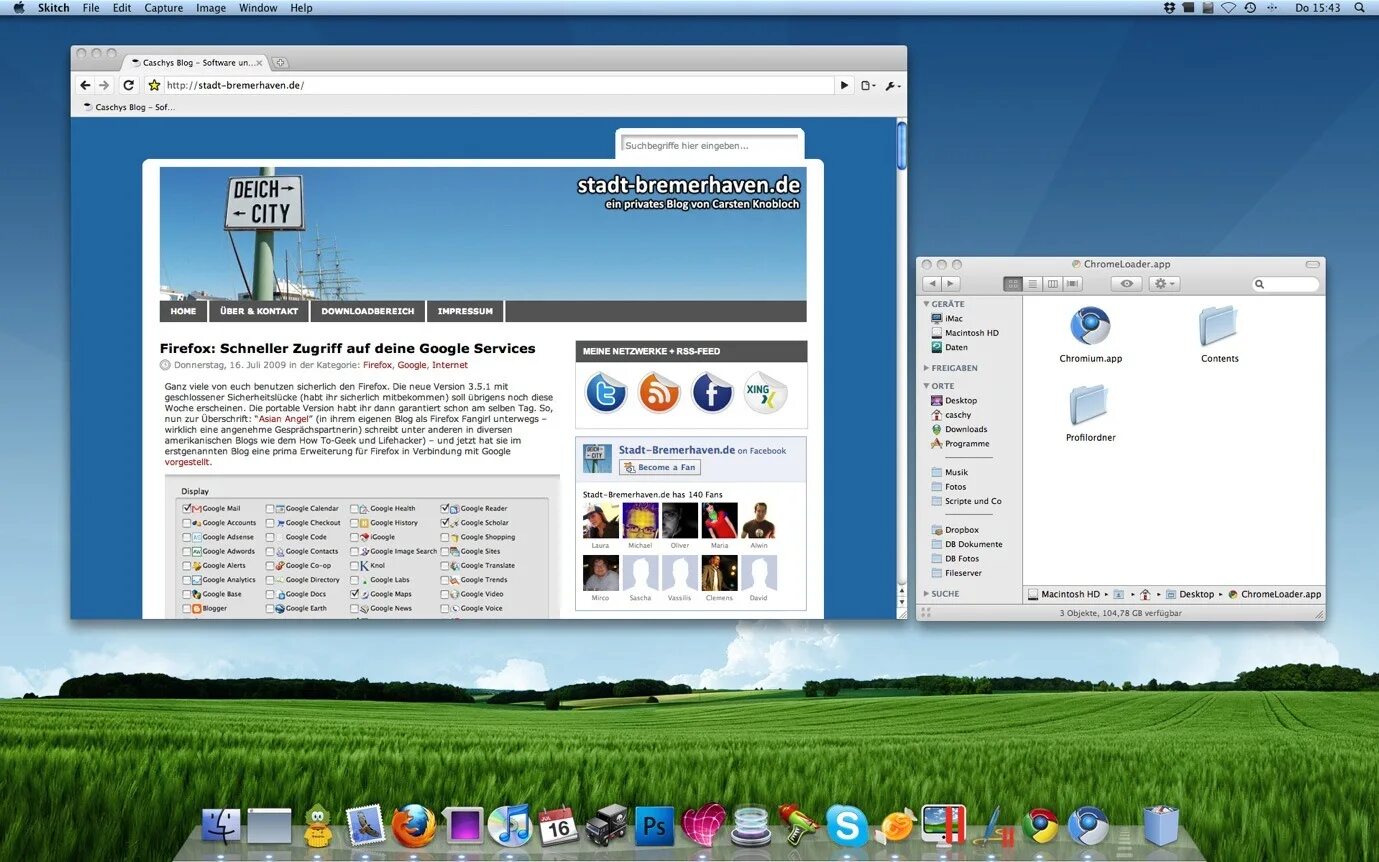Screen dimensions: 1379x862
Task: Check the Google Docs checkbox
Action: click(x=270, y=594)
